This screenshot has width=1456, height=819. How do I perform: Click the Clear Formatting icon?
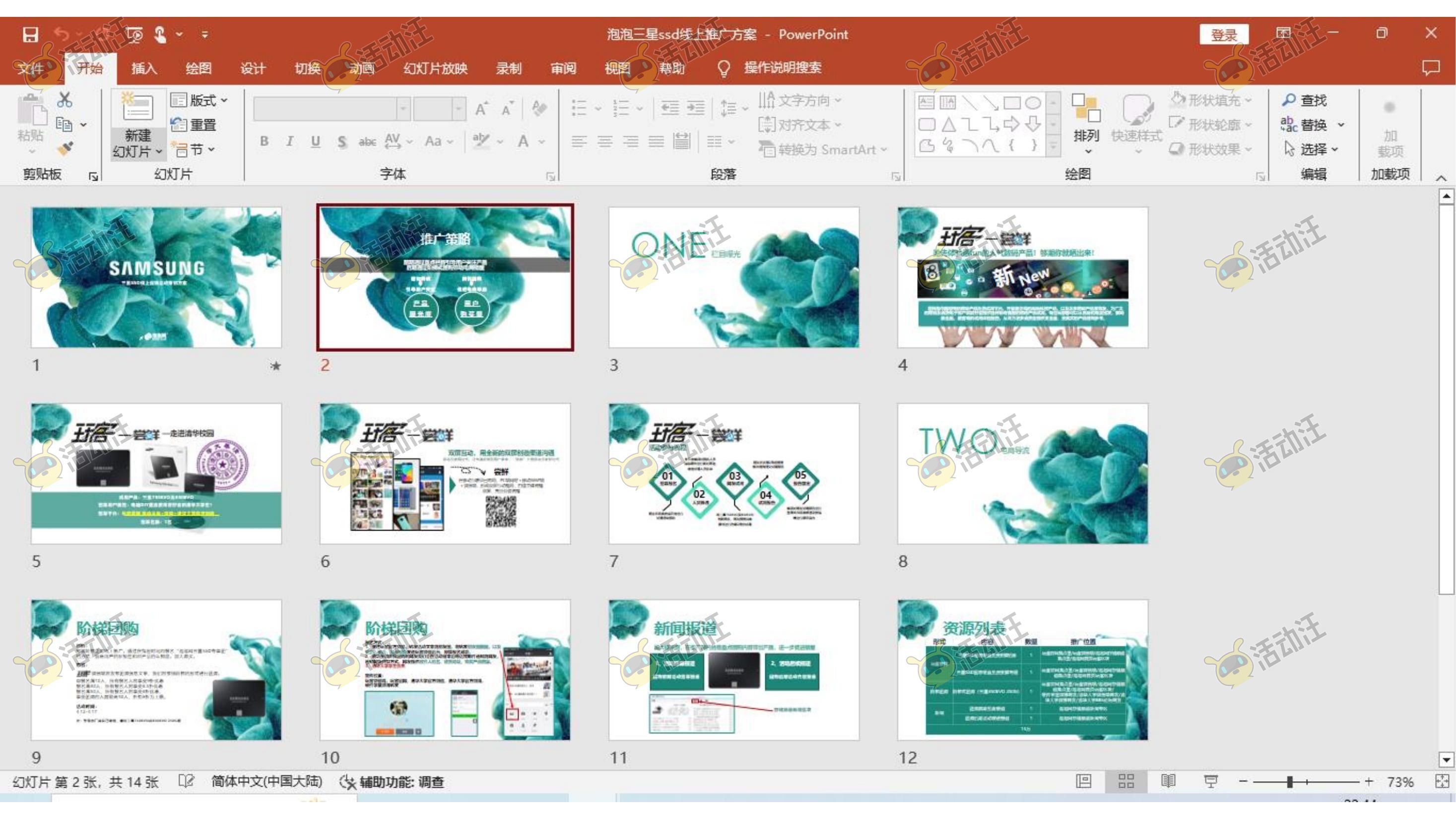pyautogui.click(x=539, y=109)
